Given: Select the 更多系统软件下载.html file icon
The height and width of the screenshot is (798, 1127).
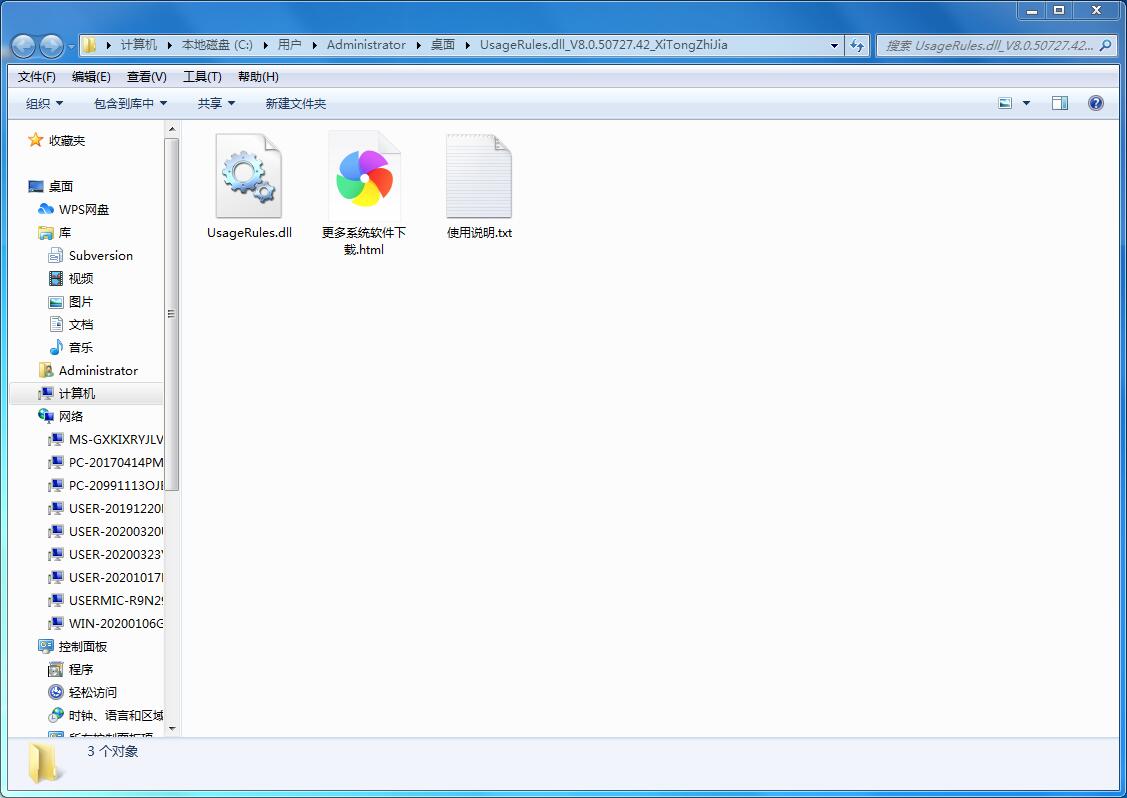Looking at the screenshot, I should pos(364,176).
